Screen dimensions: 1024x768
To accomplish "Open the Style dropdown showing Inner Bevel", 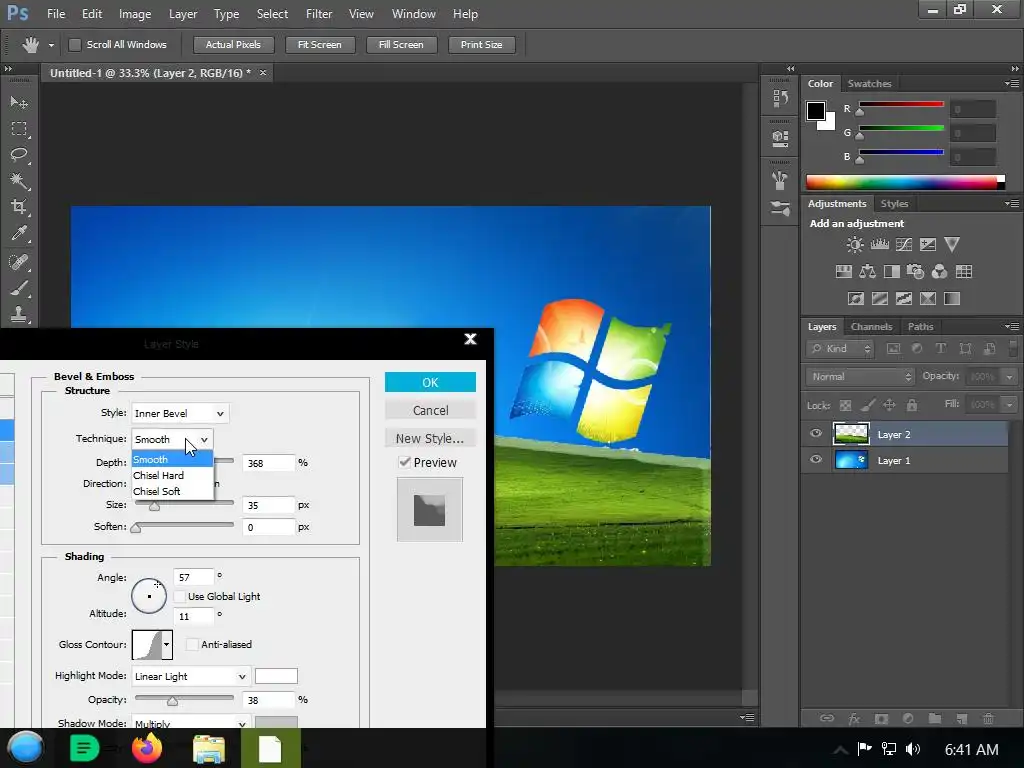I will 180,413.
